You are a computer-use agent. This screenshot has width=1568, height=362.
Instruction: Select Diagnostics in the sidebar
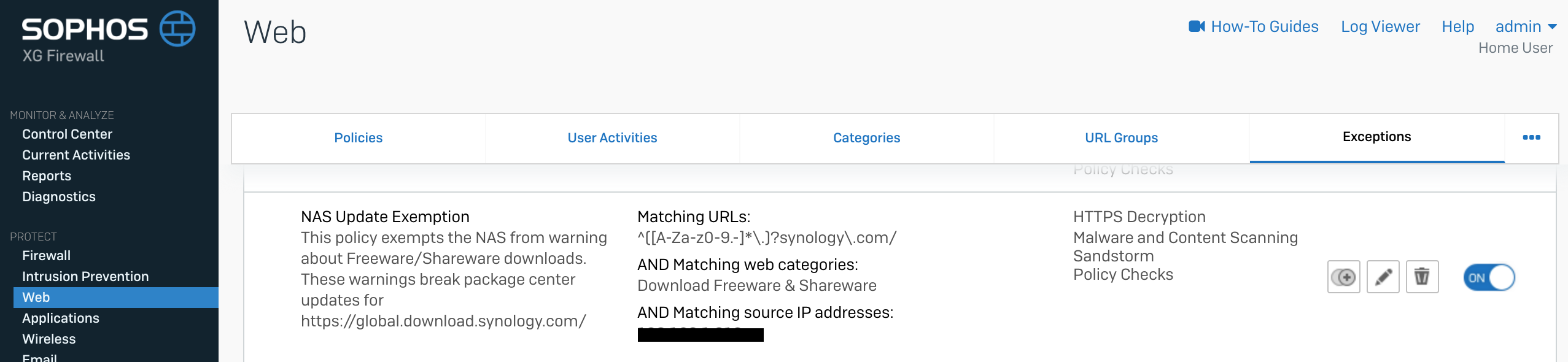pos(59,196)
